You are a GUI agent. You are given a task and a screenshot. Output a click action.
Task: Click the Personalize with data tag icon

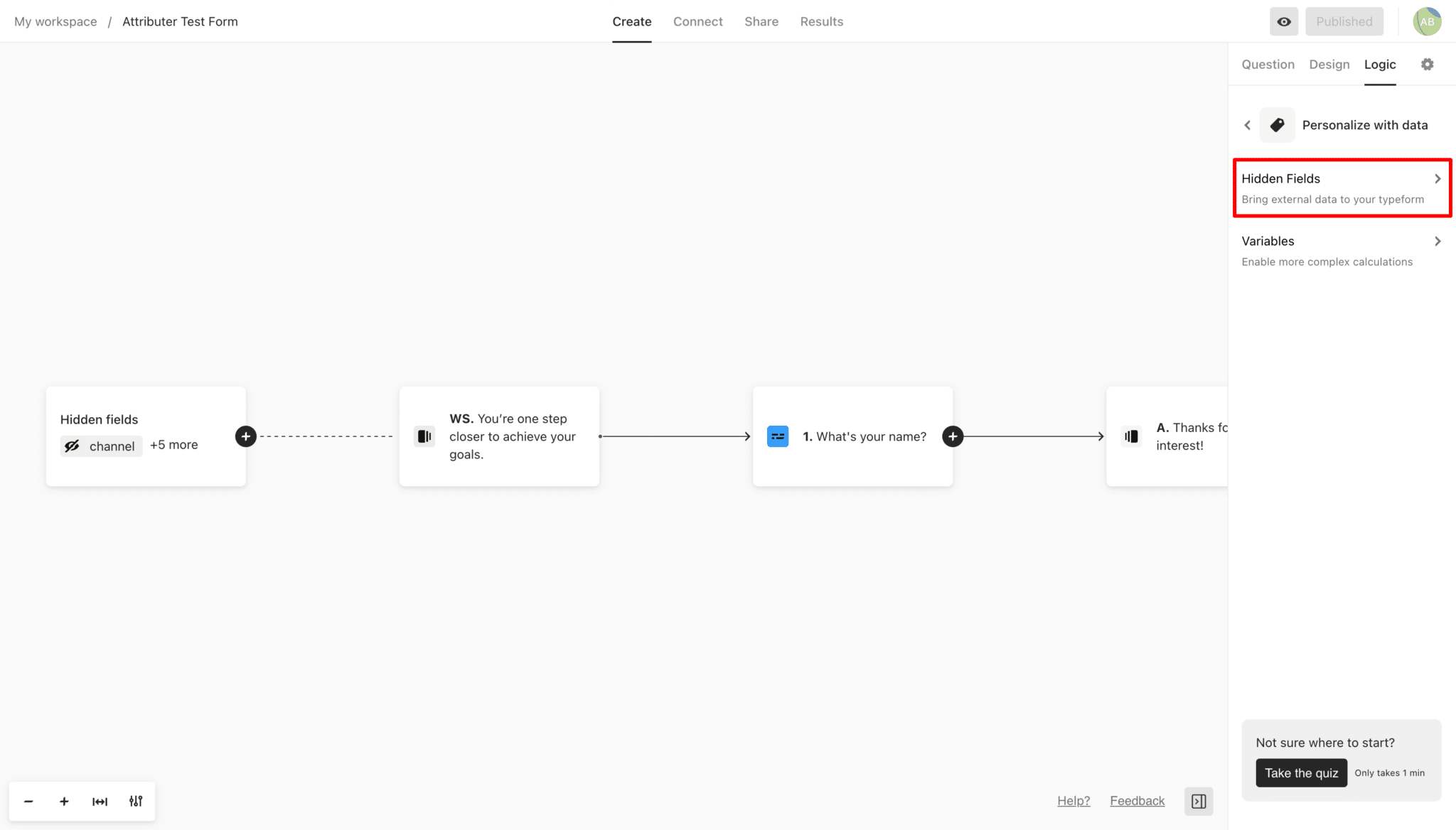pos(1277,125)
